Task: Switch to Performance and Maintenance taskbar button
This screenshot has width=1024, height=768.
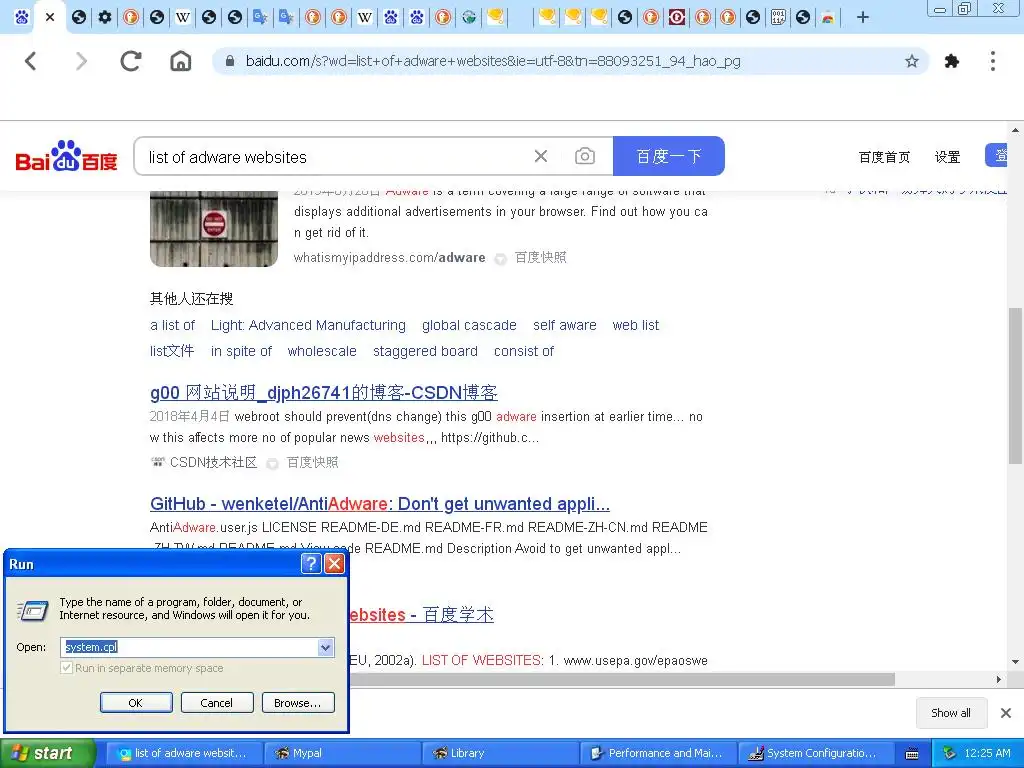Action: coord(658,753)
